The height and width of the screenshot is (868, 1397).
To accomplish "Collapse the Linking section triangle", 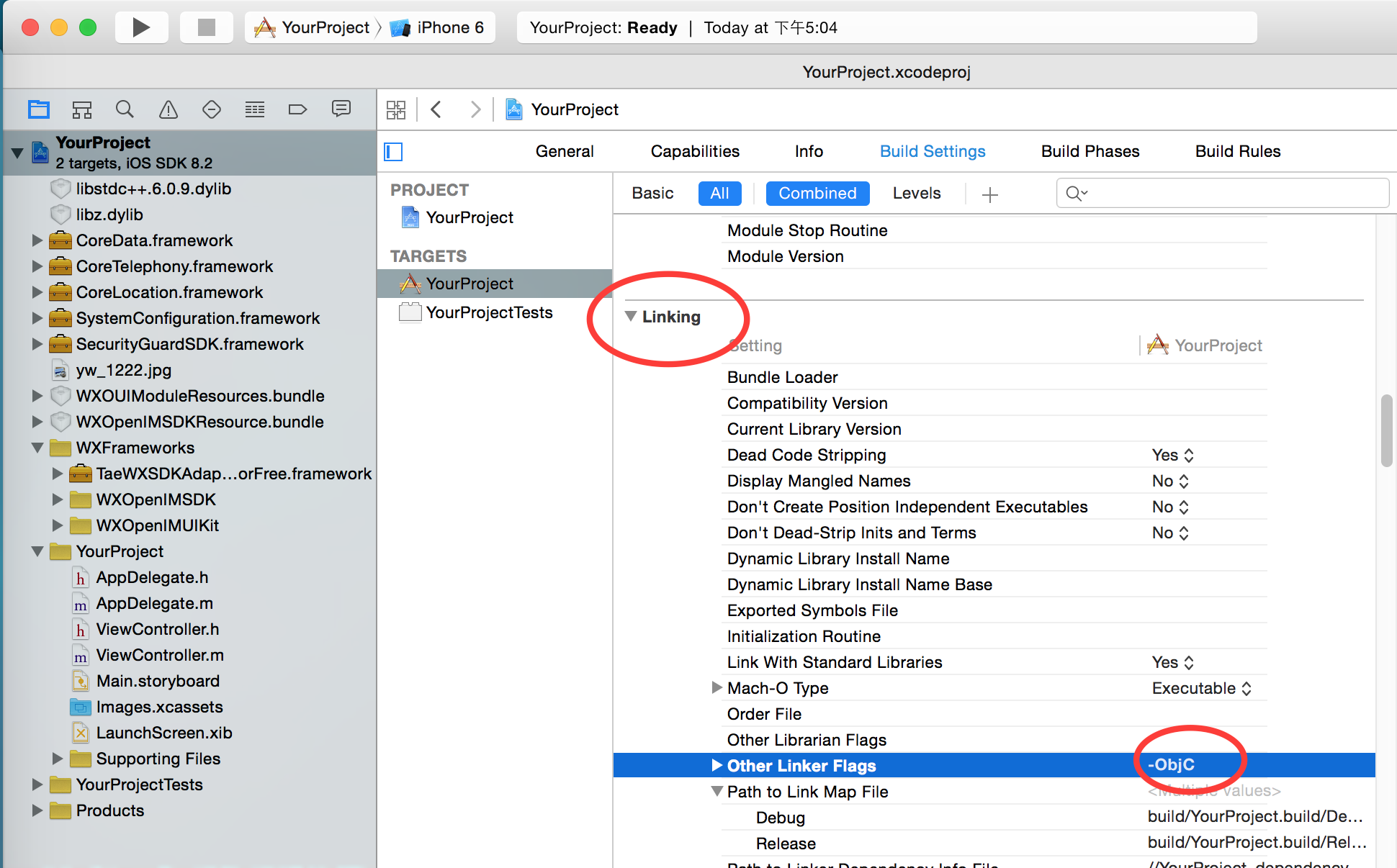I will tap(631, 317).
